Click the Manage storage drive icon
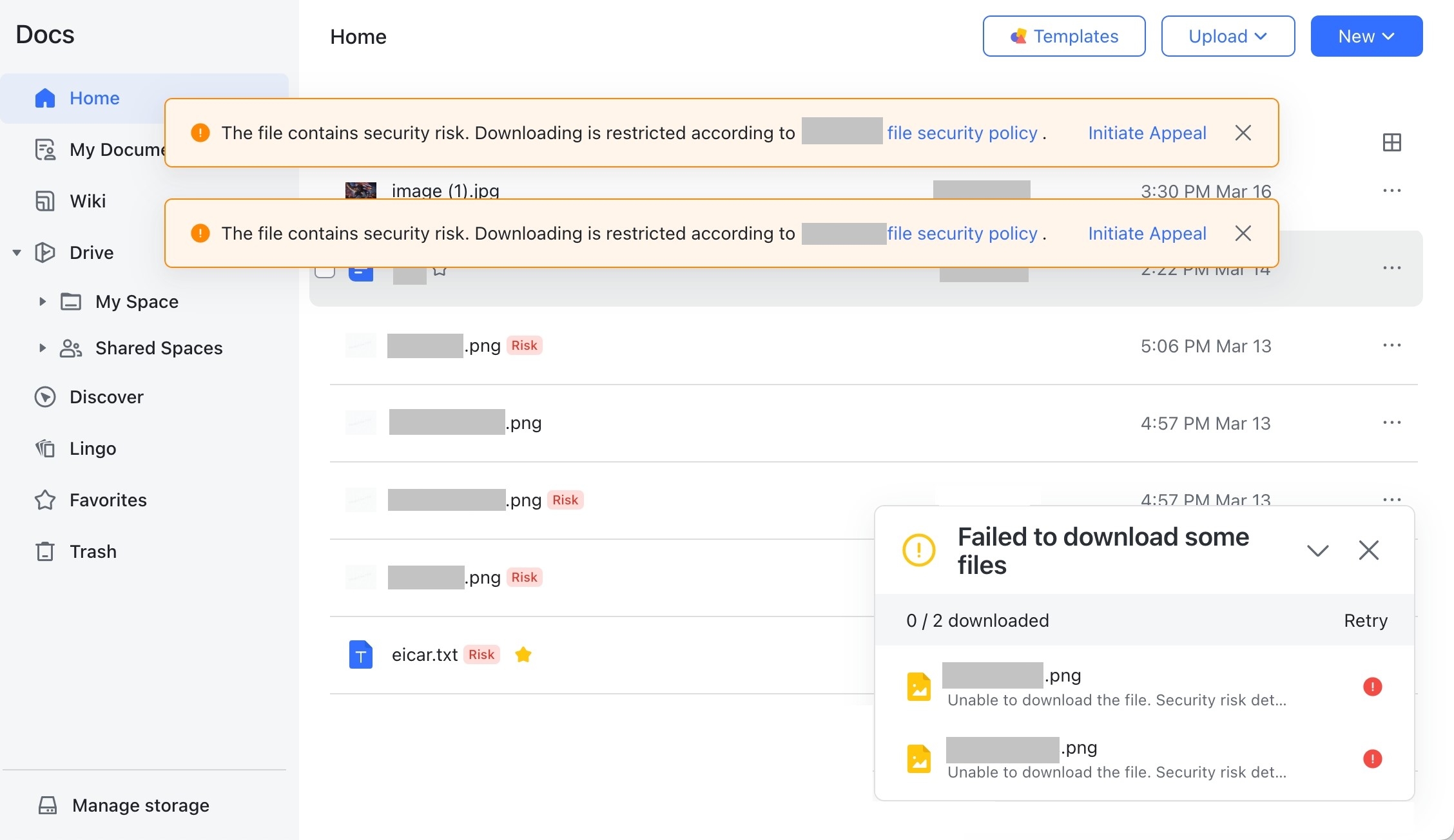1454x840 pixels. click(48, 805)
